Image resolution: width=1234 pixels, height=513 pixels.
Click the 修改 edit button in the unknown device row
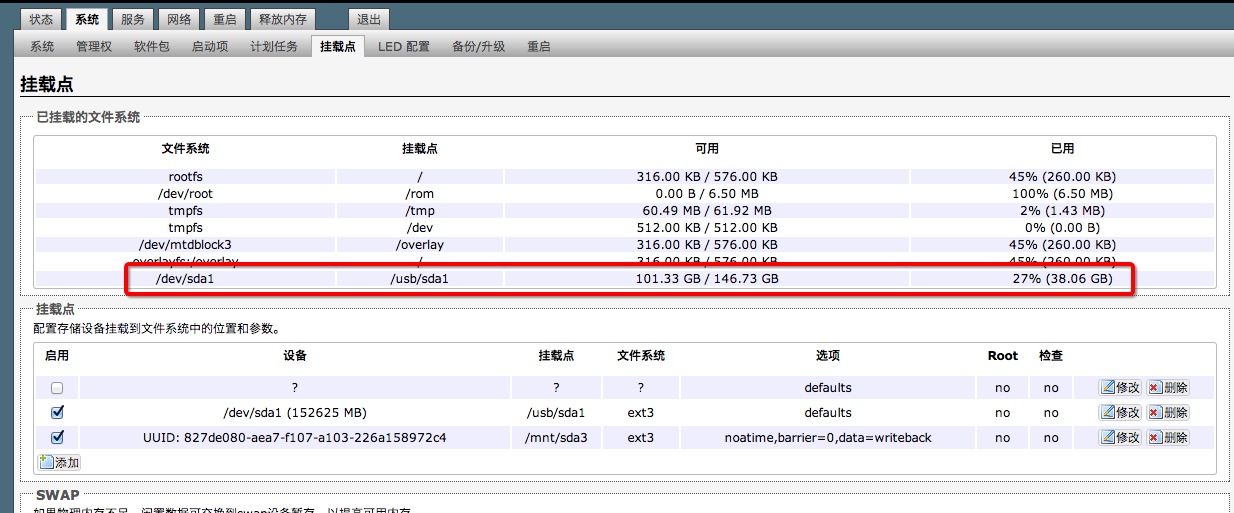1120,387
